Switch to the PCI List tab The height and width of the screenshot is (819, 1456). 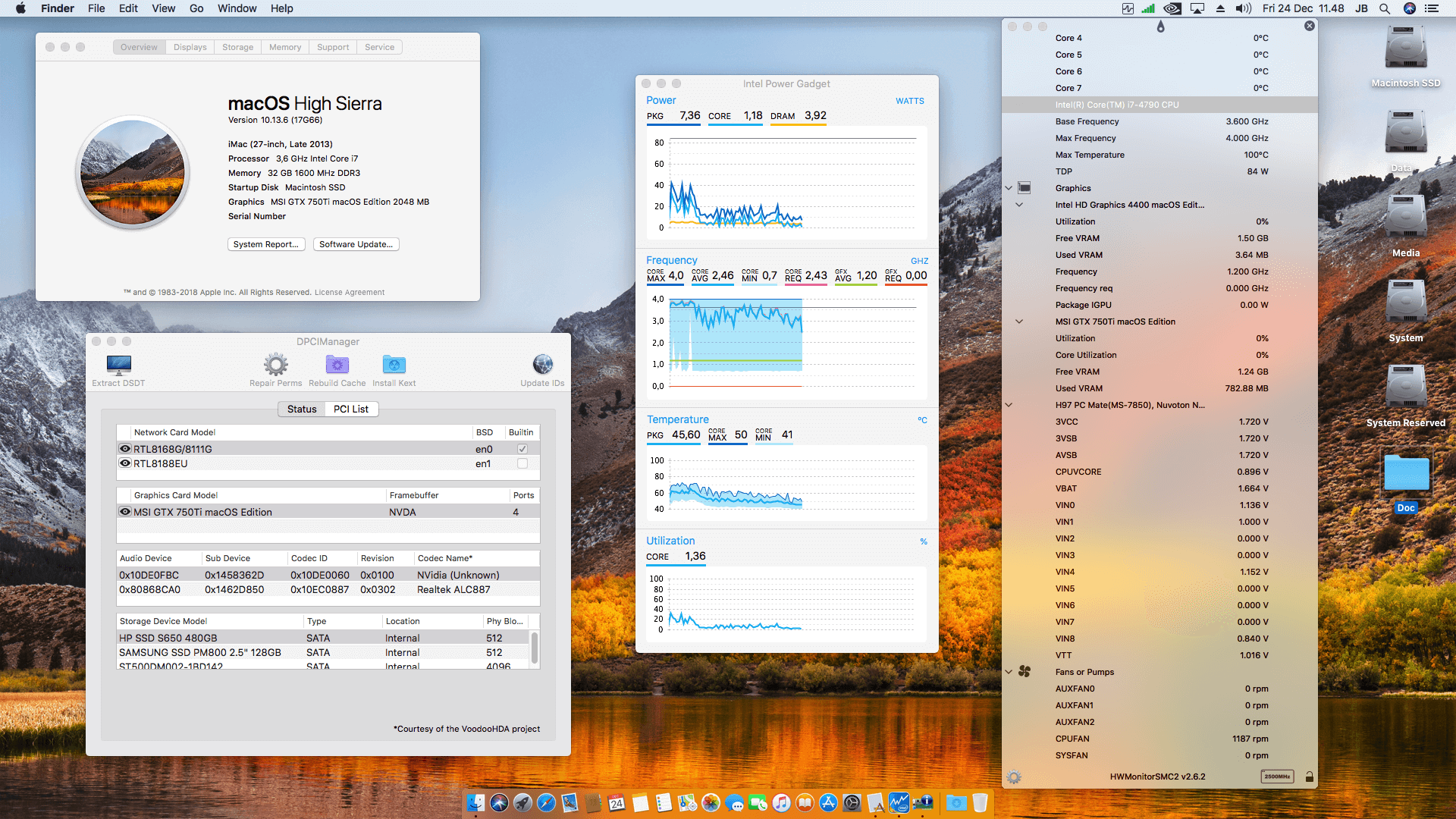tap(351, 409)
